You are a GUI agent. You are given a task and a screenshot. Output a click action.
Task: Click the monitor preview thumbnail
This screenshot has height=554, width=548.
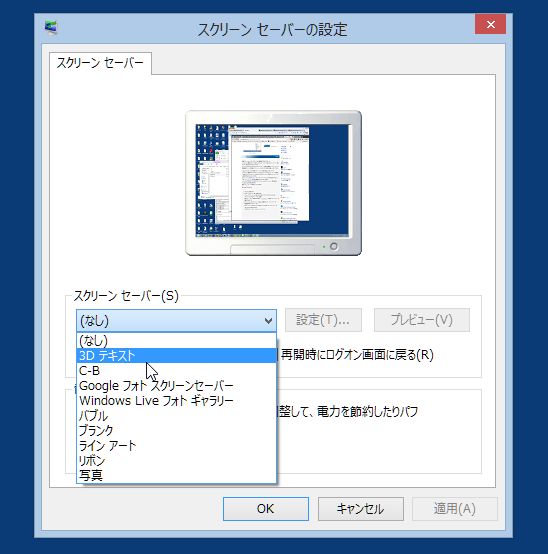273,183
